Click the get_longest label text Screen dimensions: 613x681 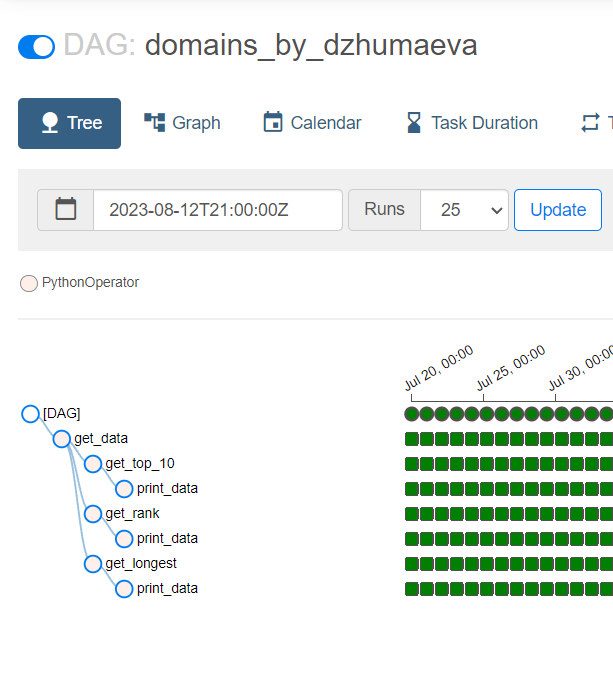tap(141, 563)
